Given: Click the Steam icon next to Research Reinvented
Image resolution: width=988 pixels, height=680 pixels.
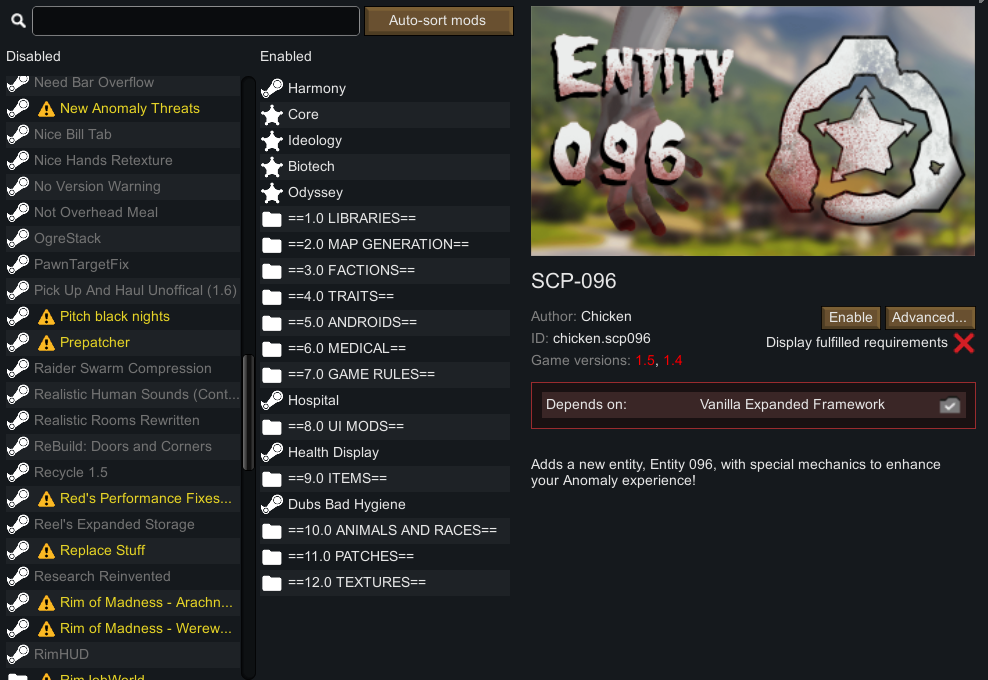Looking at the screenshot, I should pos(18,576).
